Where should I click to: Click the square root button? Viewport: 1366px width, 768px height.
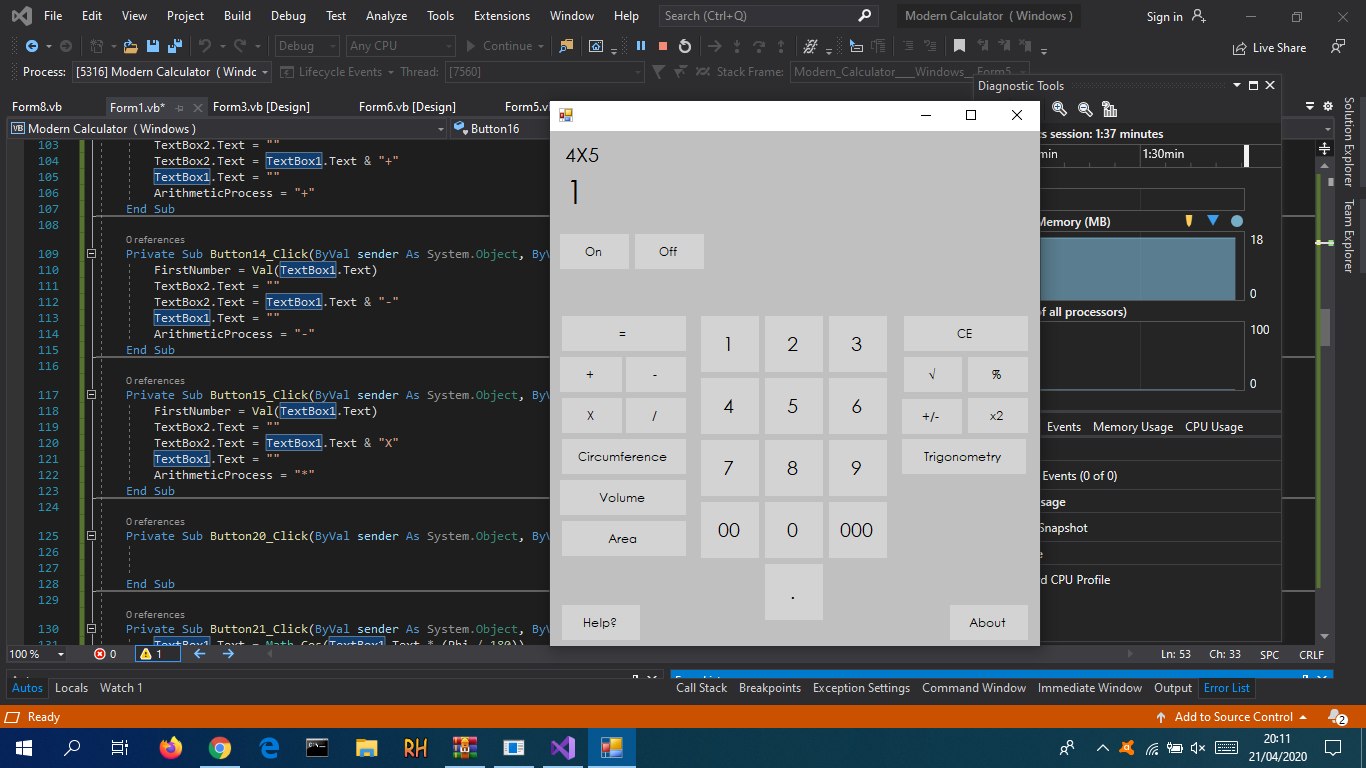933,375
